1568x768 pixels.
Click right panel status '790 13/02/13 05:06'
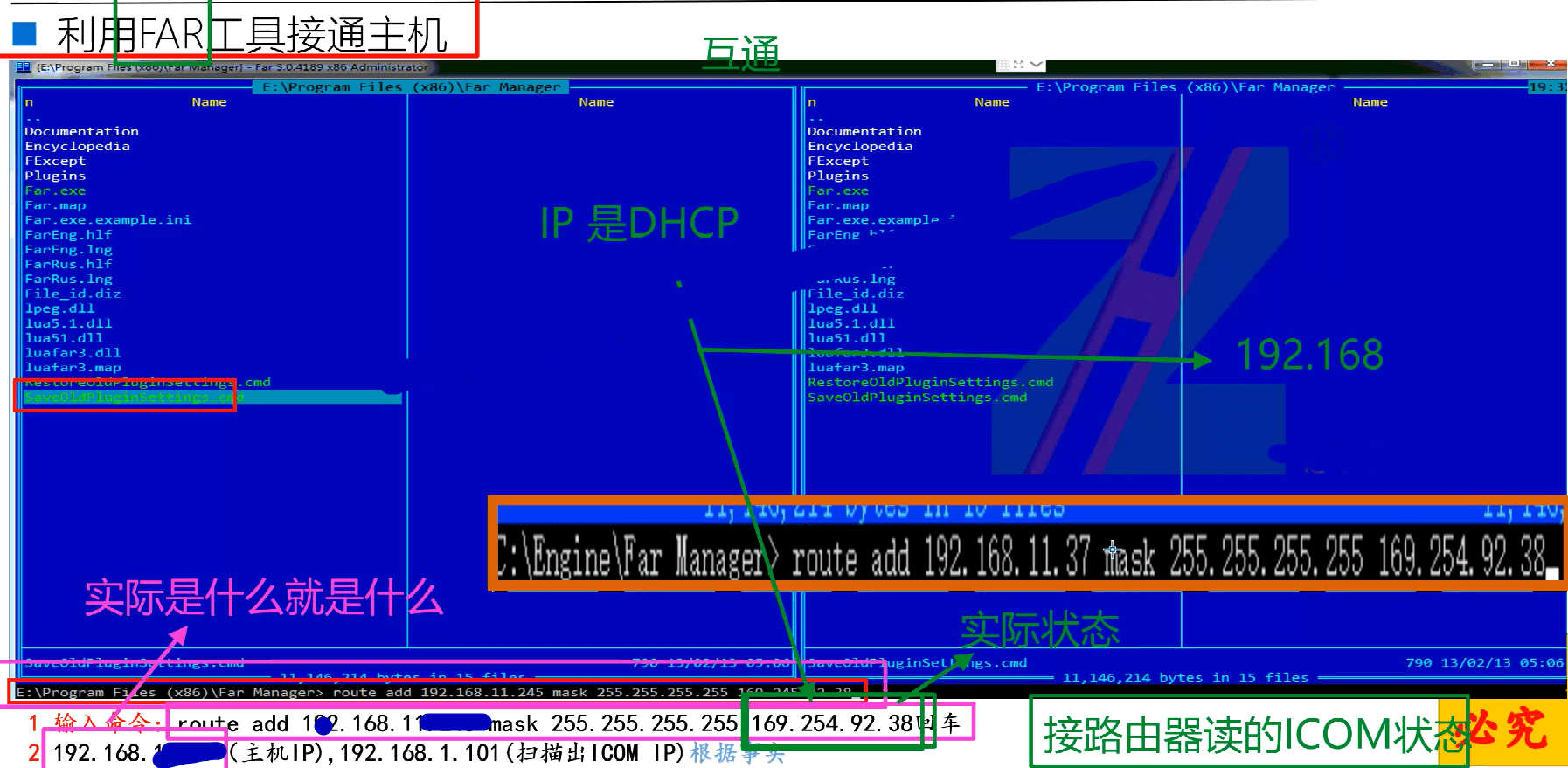point(1484,663)
